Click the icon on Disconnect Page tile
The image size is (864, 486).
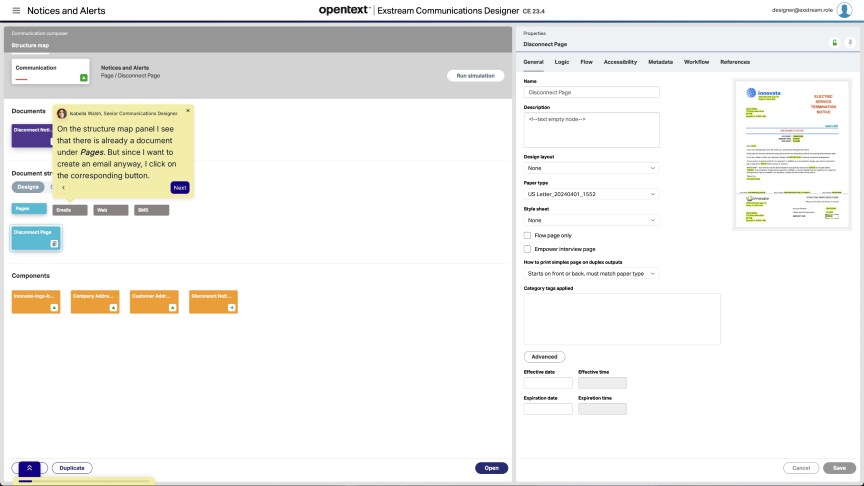(x=54, y=243)
